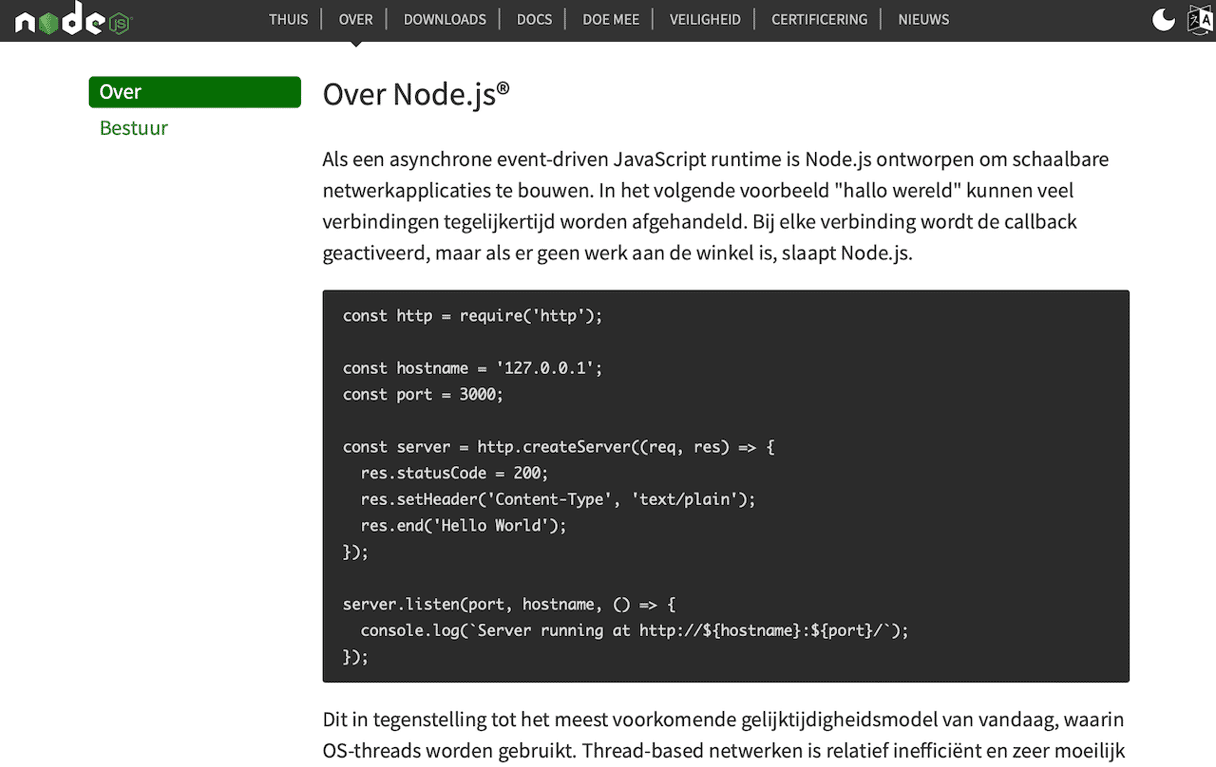1216x767 pixels.
Task: Open DOCS in the top navigation
Action: pos(534,20)
